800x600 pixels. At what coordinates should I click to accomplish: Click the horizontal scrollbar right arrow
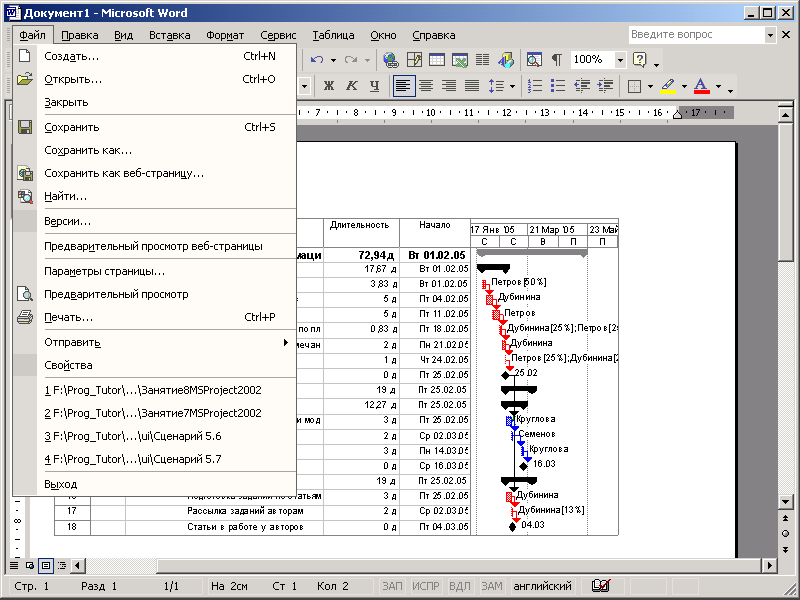coord(769,565)
